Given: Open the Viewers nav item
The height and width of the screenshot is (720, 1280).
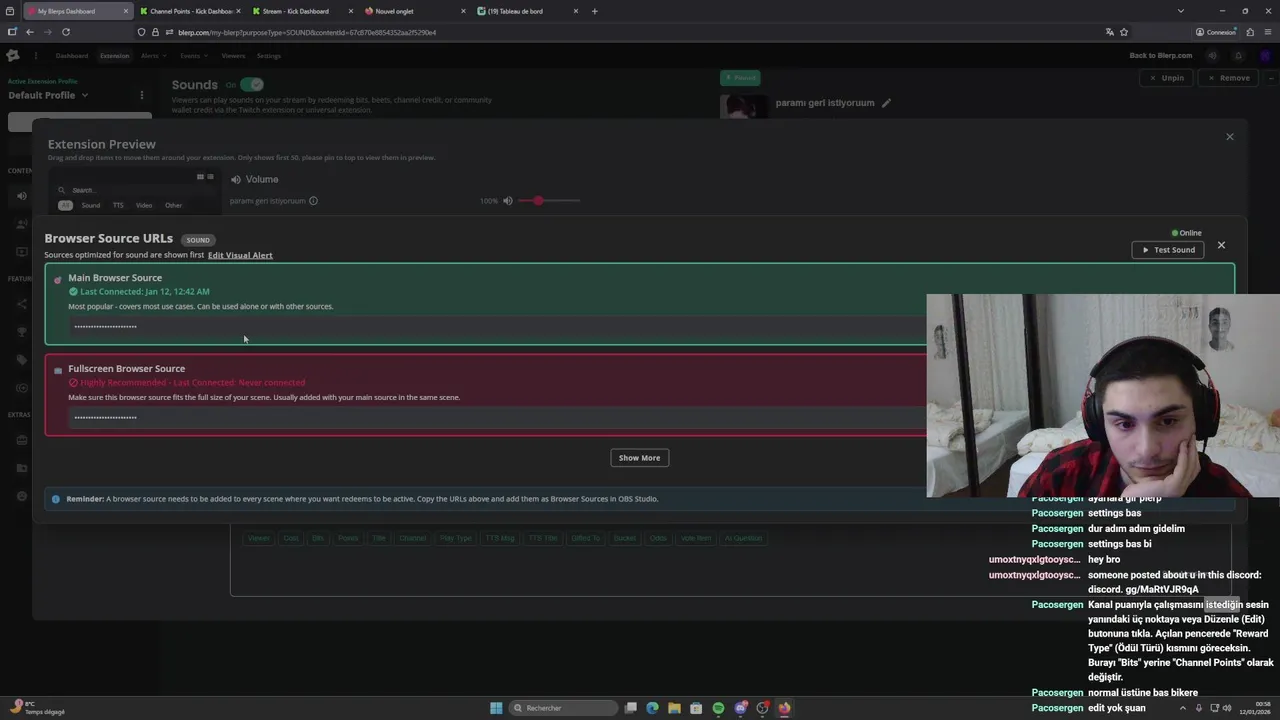Looking at the screenshot, I should (x=233, y=56).
